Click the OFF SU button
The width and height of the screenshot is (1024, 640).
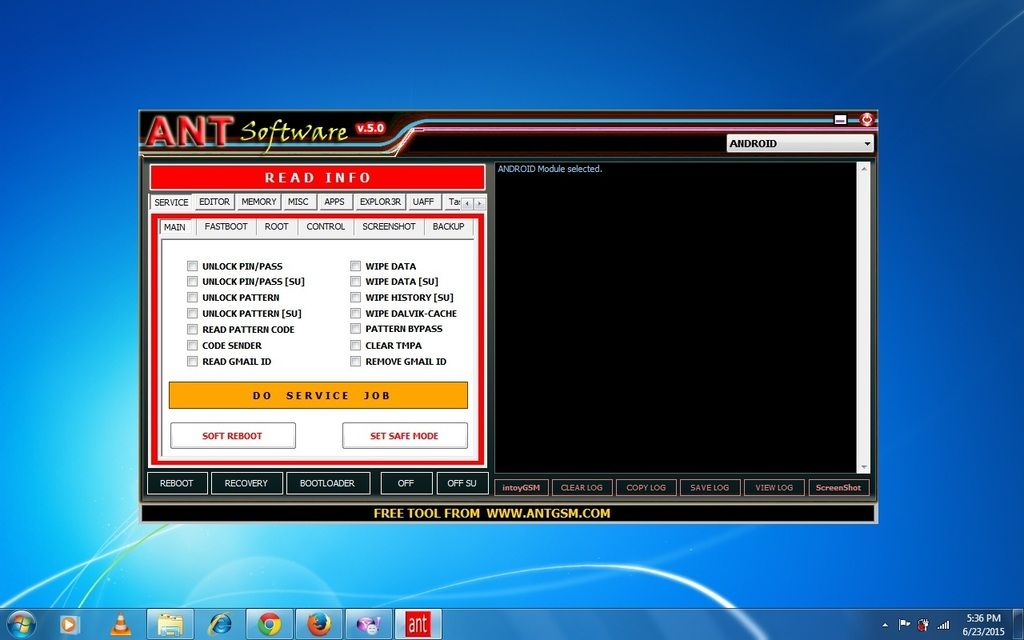[462, 483]
